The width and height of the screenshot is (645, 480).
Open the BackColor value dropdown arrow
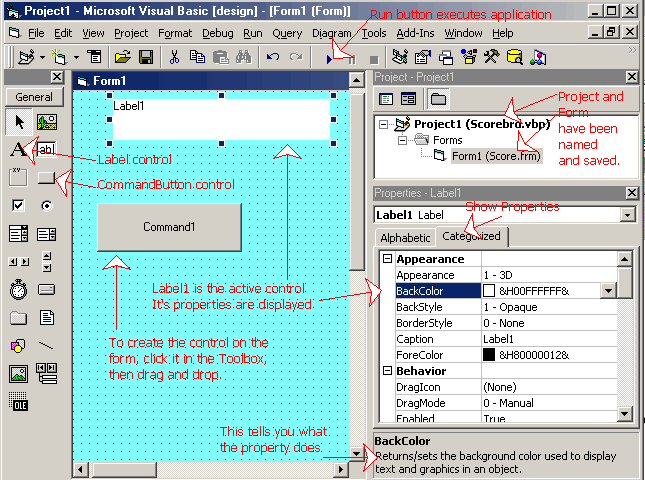[608, 291]
